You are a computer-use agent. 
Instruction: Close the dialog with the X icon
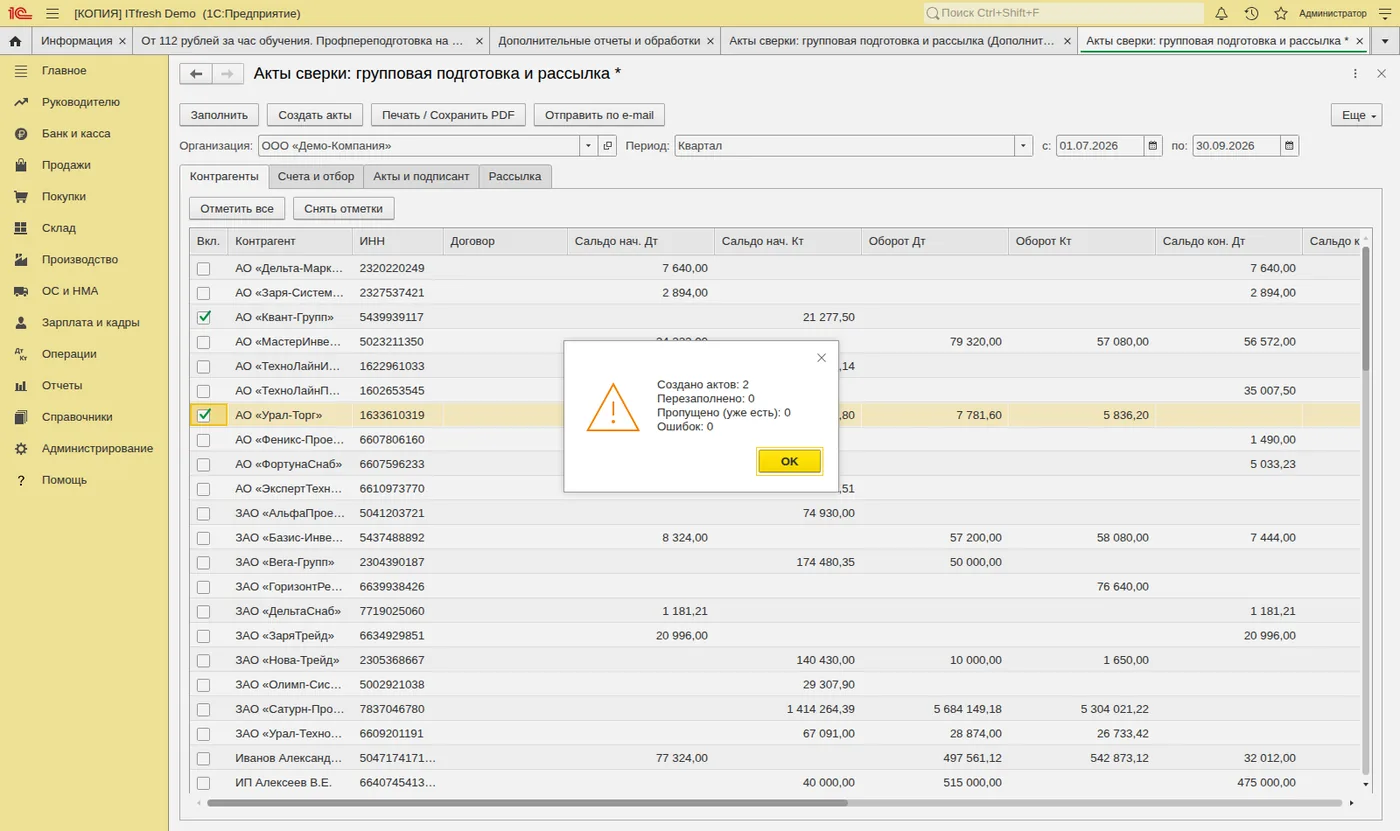(821, 358)
